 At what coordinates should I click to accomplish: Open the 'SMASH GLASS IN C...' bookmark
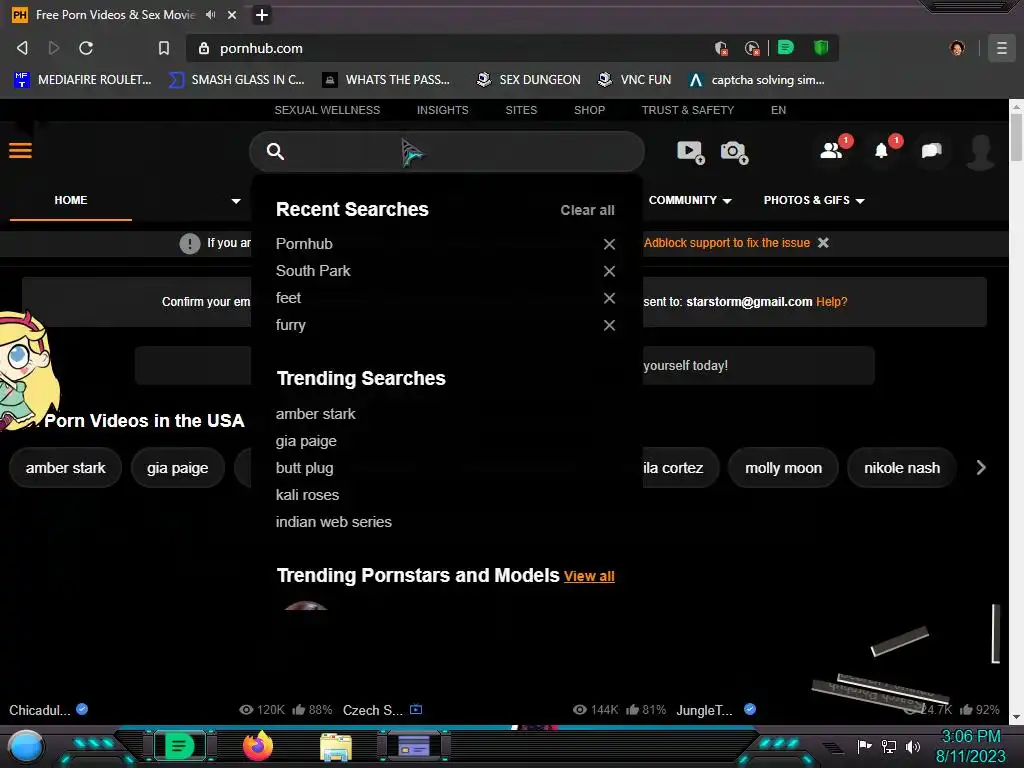coord(236,80)
